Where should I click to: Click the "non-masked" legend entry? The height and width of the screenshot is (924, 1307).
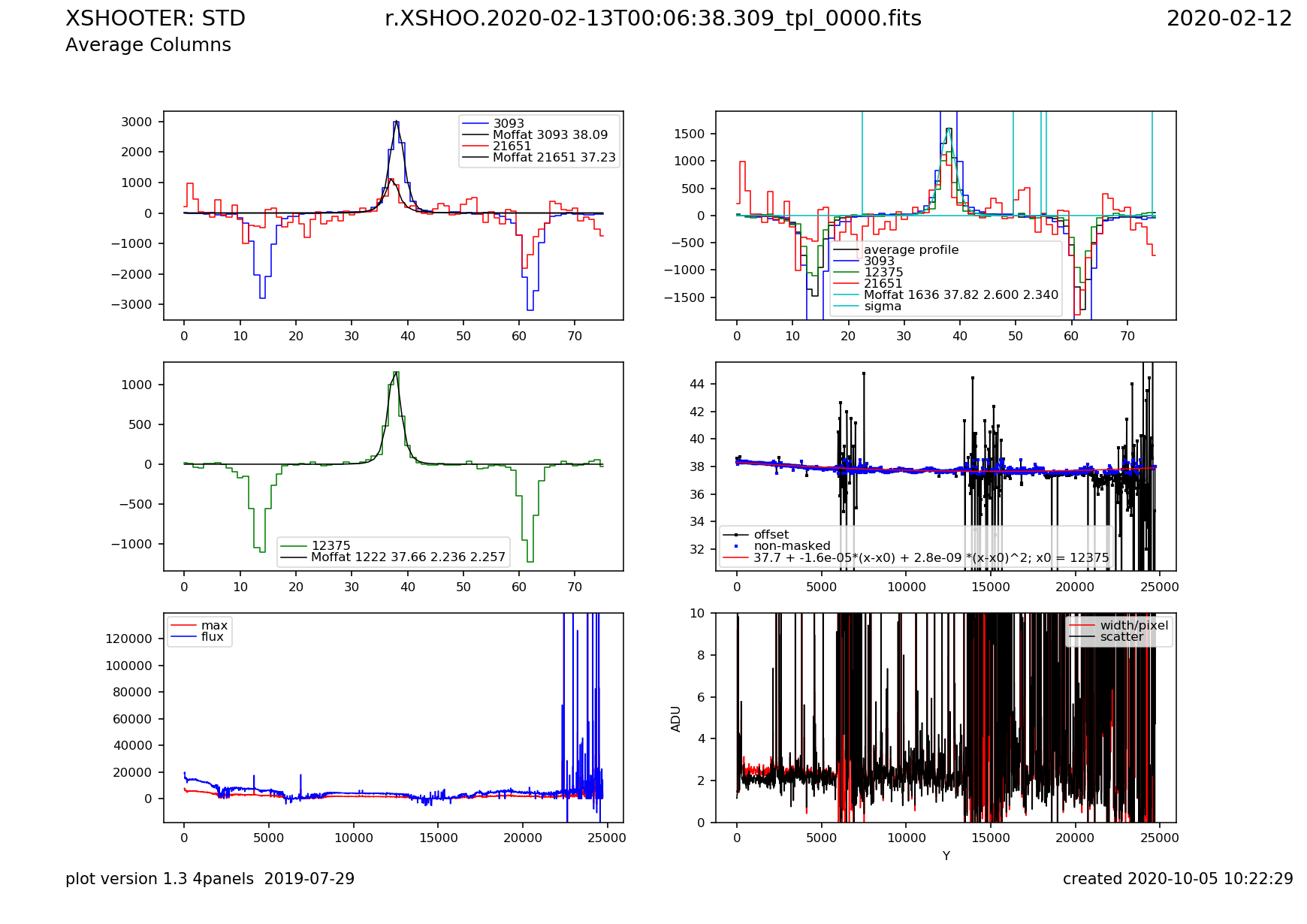coord(792,546)
